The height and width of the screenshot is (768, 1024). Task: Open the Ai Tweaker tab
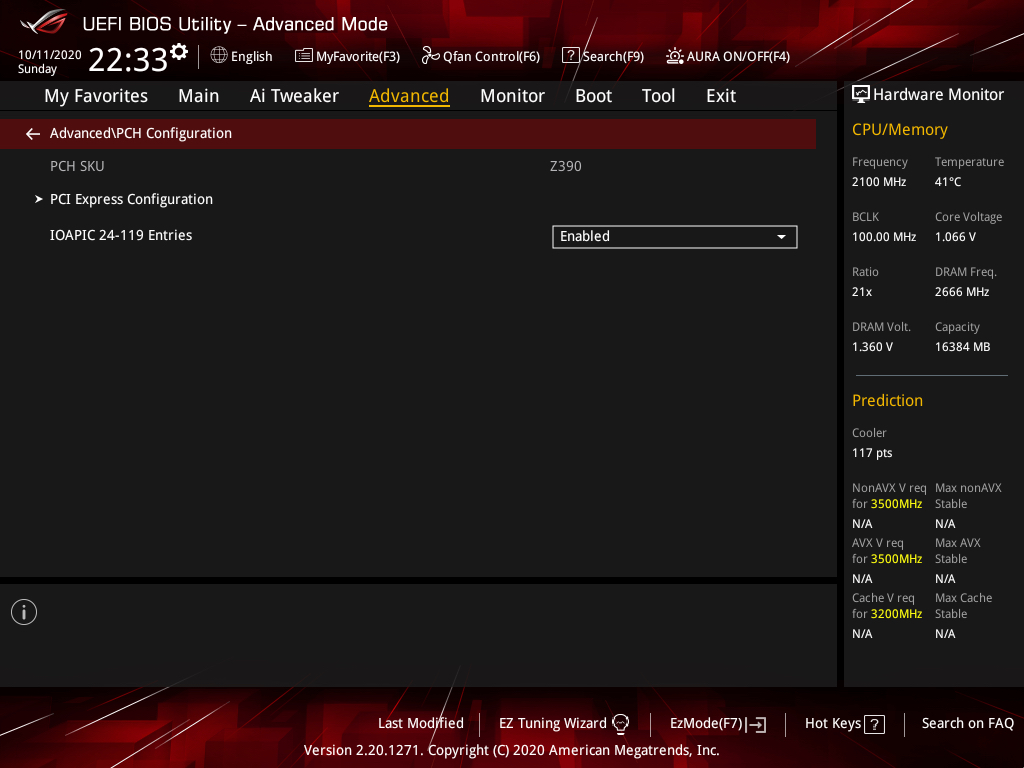pos(294,96)
